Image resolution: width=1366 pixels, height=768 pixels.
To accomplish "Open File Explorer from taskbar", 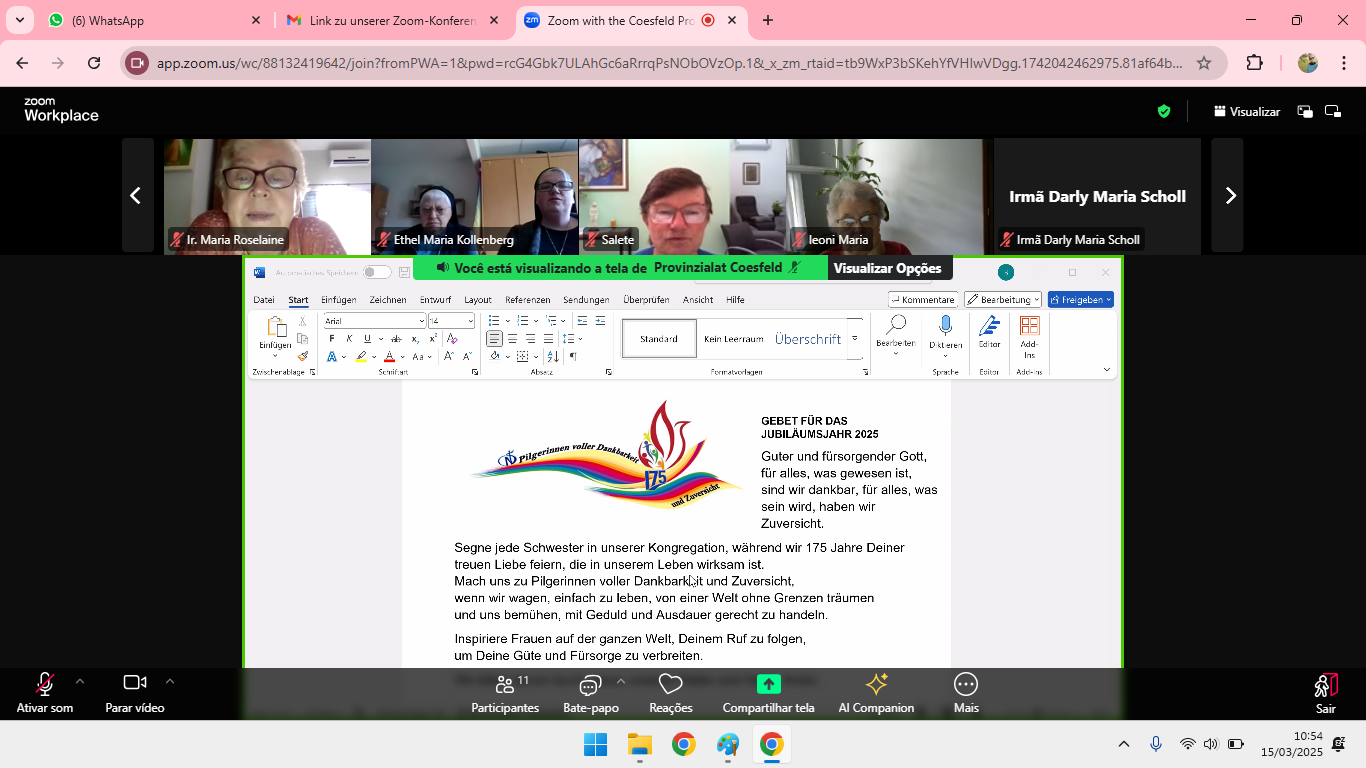I will (639, 744).
